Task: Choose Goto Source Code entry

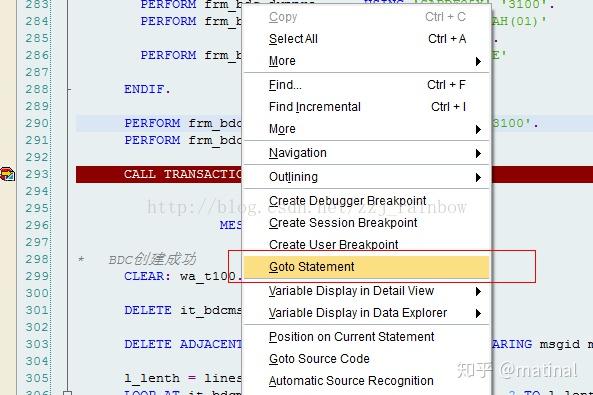Action: [366, 359]
